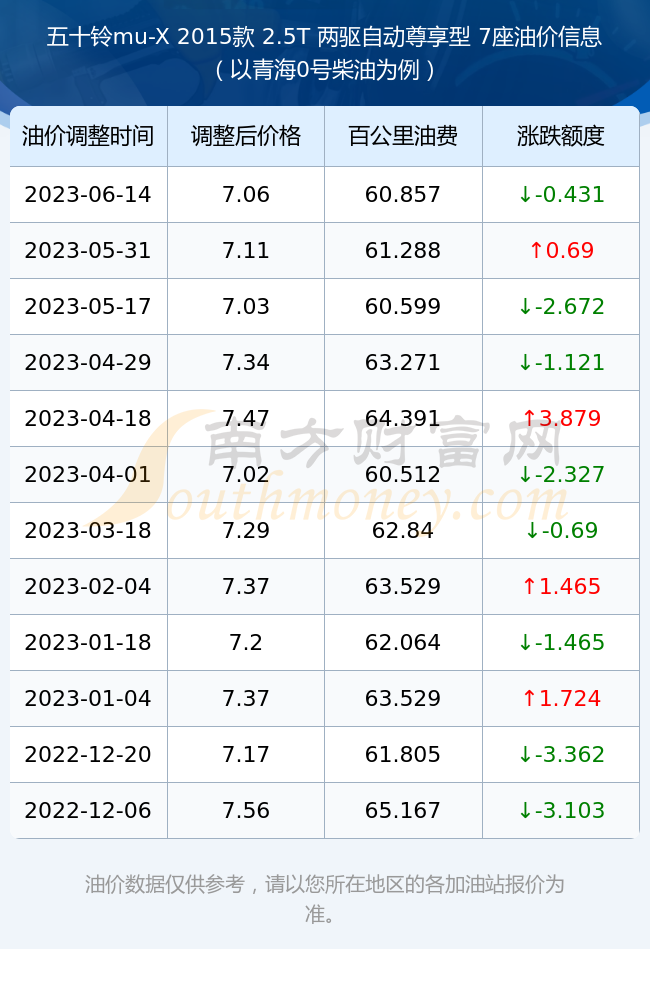Click the 油价调整时间 column header
Viewport: 650px width, 1000px height.
88,136
